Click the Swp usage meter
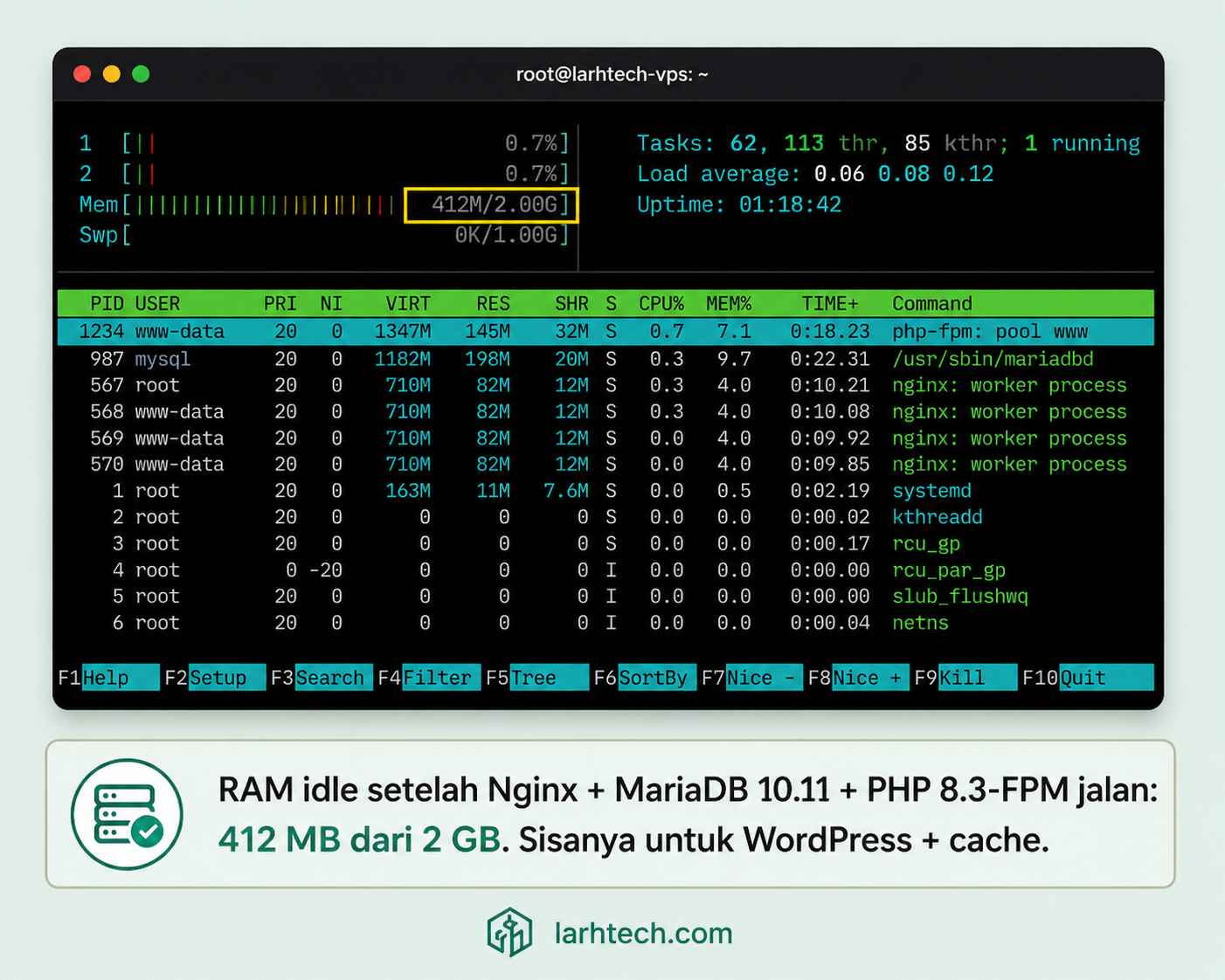 coord(324,235)
